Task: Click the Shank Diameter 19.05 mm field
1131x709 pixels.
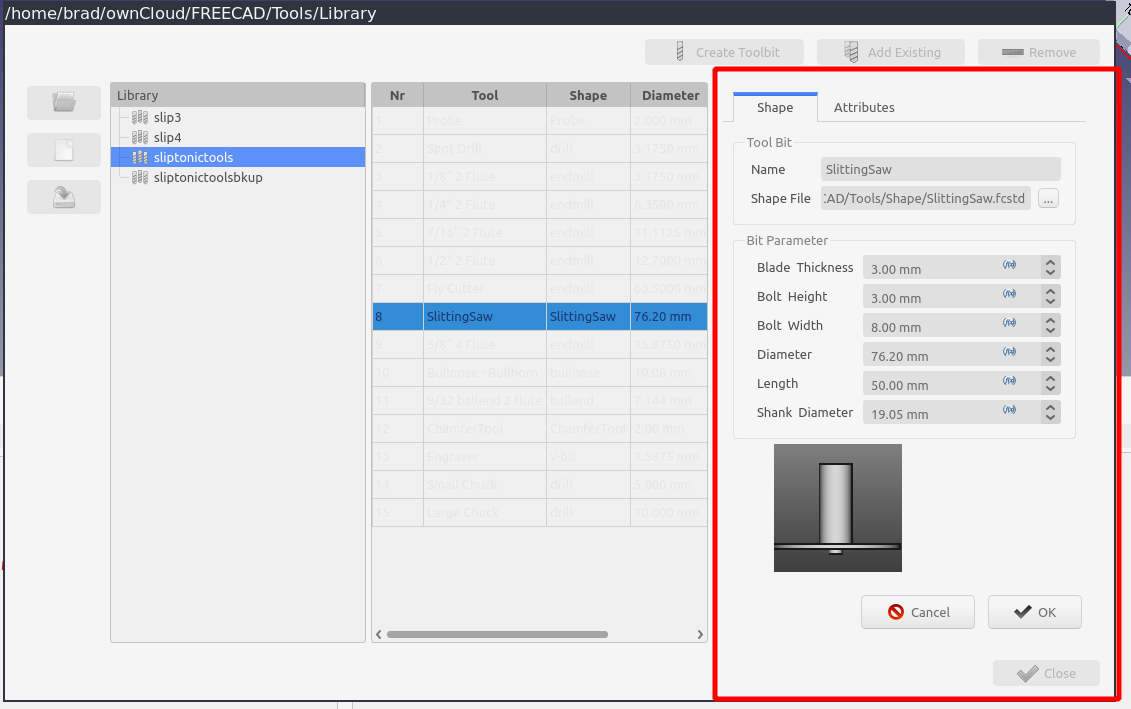Action: 951,412
